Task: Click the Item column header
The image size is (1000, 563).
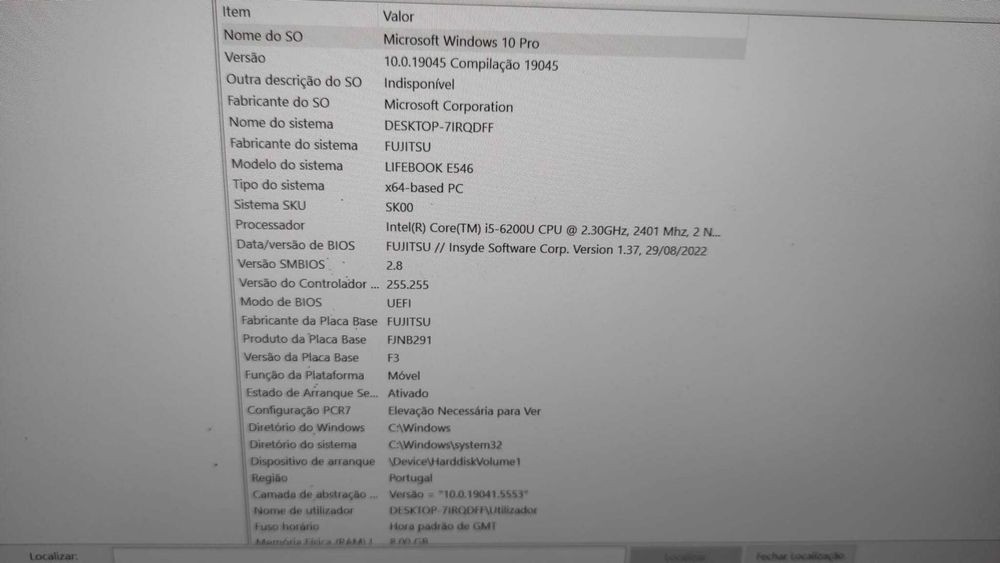Action: tap(236, 12)
